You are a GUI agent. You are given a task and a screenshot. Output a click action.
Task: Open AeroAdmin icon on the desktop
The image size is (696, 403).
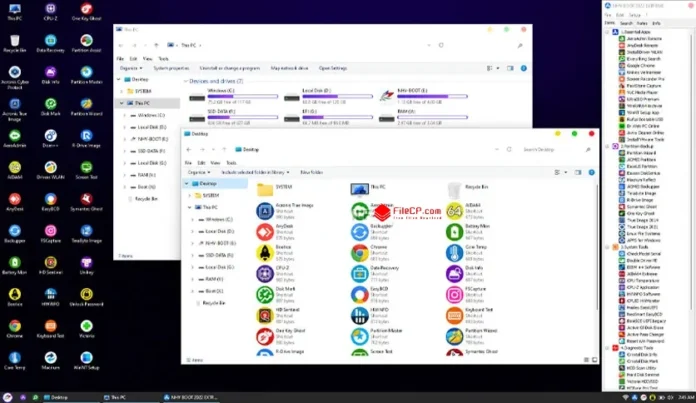point(15,139)
